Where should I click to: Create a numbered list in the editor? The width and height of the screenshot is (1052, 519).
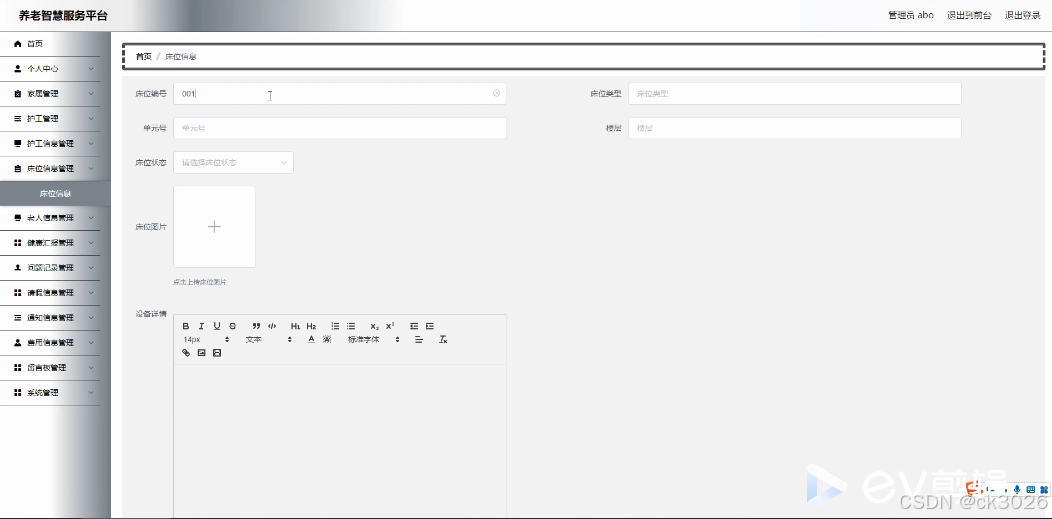click(335, 326)
